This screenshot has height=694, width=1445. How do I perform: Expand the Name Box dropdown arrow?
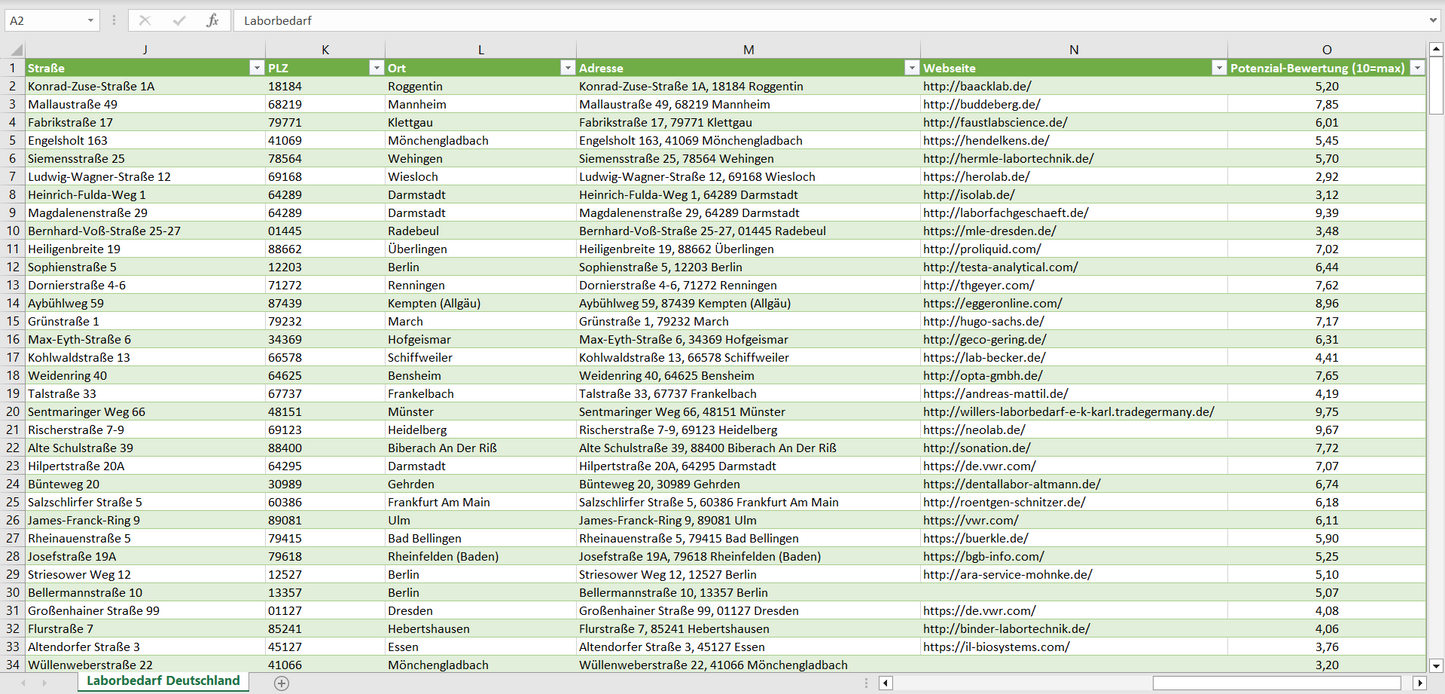pyautogui.click(x=91, y=20)
